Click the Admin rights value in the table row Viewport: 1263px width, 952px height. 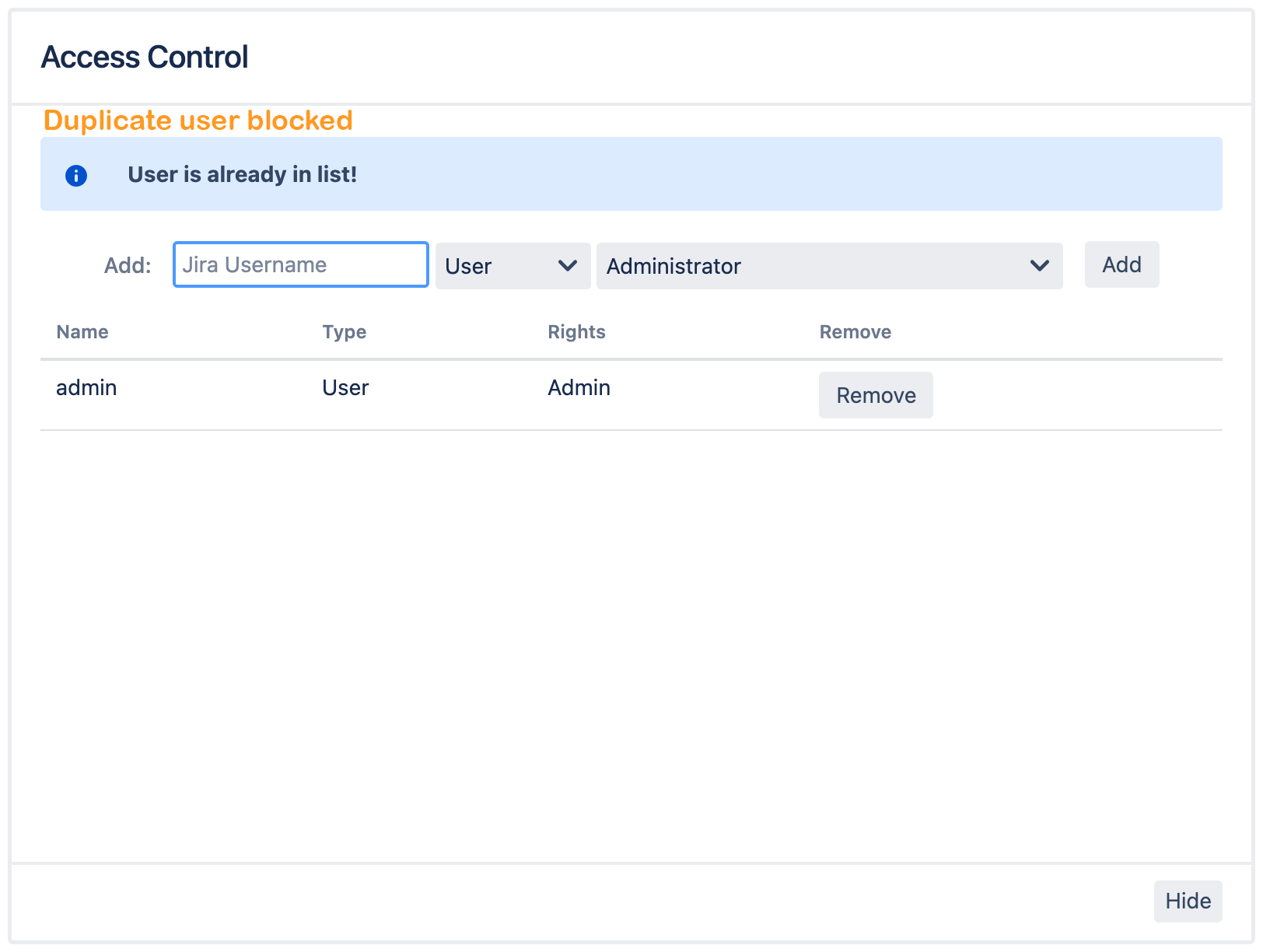pyautogui.click(x=579, y=387)
